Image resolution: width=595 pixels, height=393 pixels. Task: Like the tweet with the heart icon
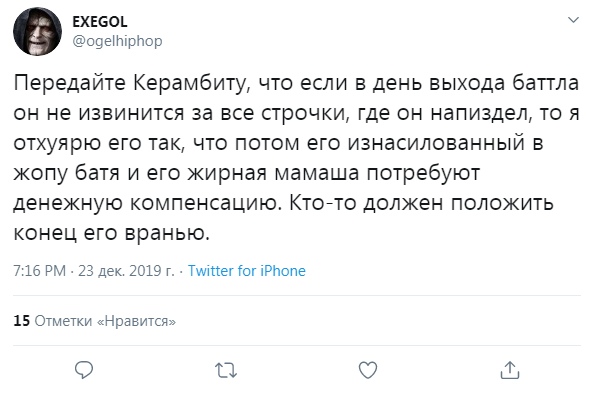tap(368, 370)
